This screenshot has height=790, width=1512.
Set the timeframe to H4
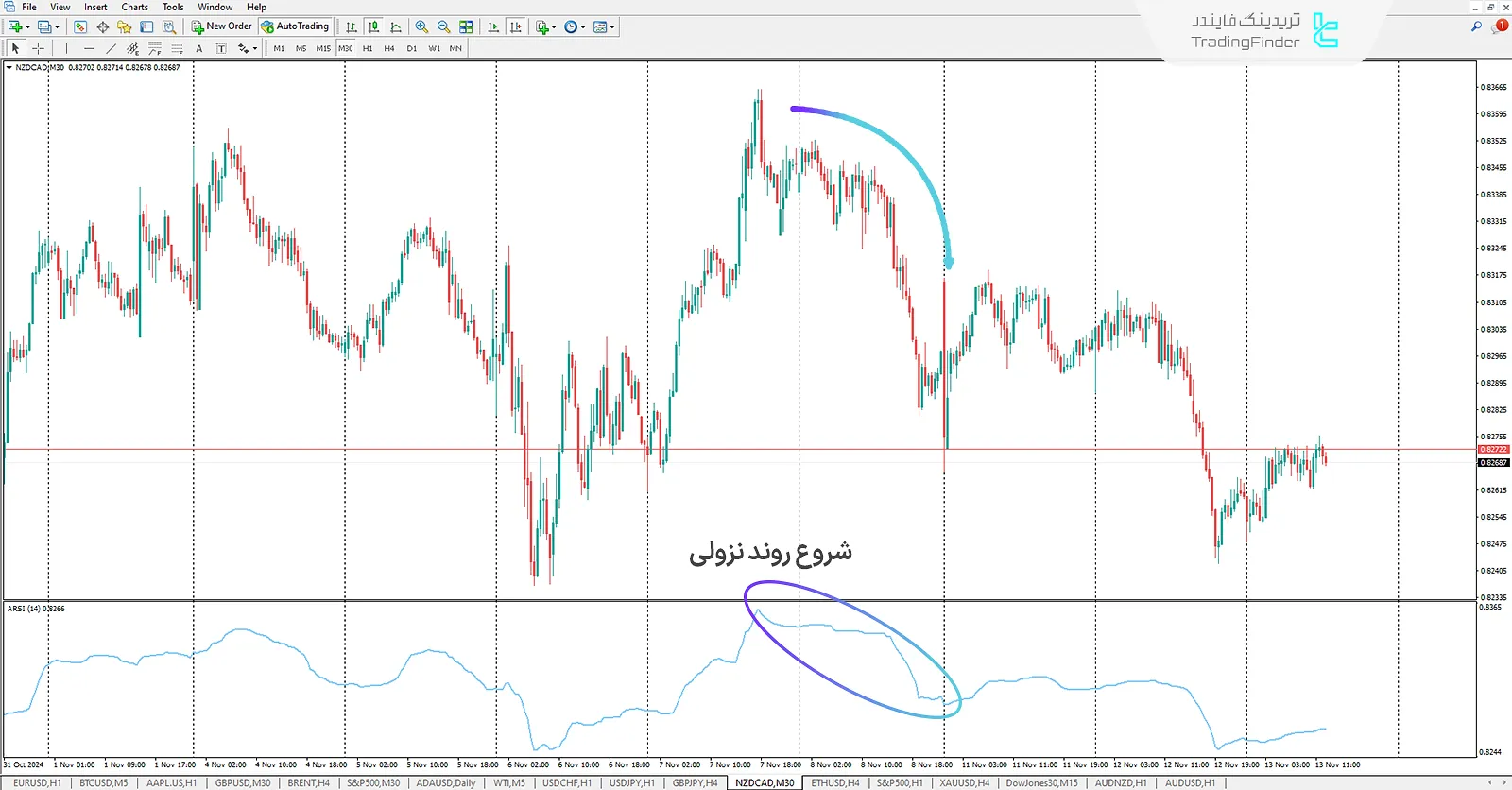pos(388,48)
